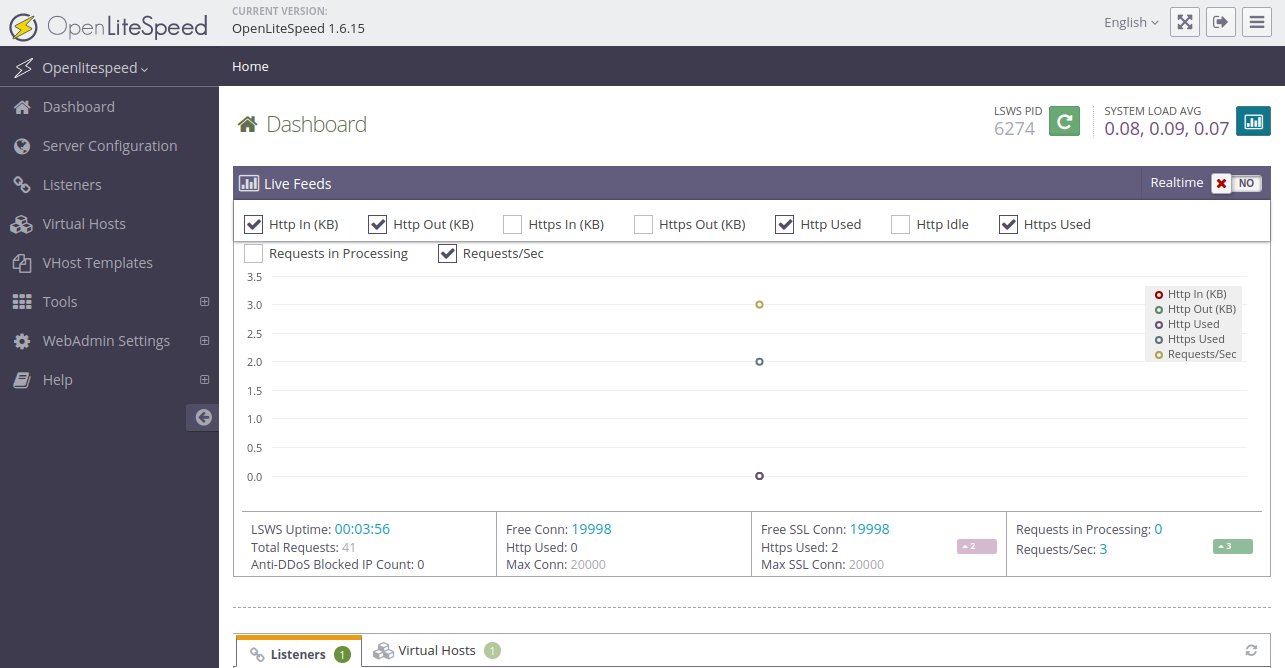Click the Dashboard home sidebar icon
This screenshot has width=1285, height=668.
point(22,107)
